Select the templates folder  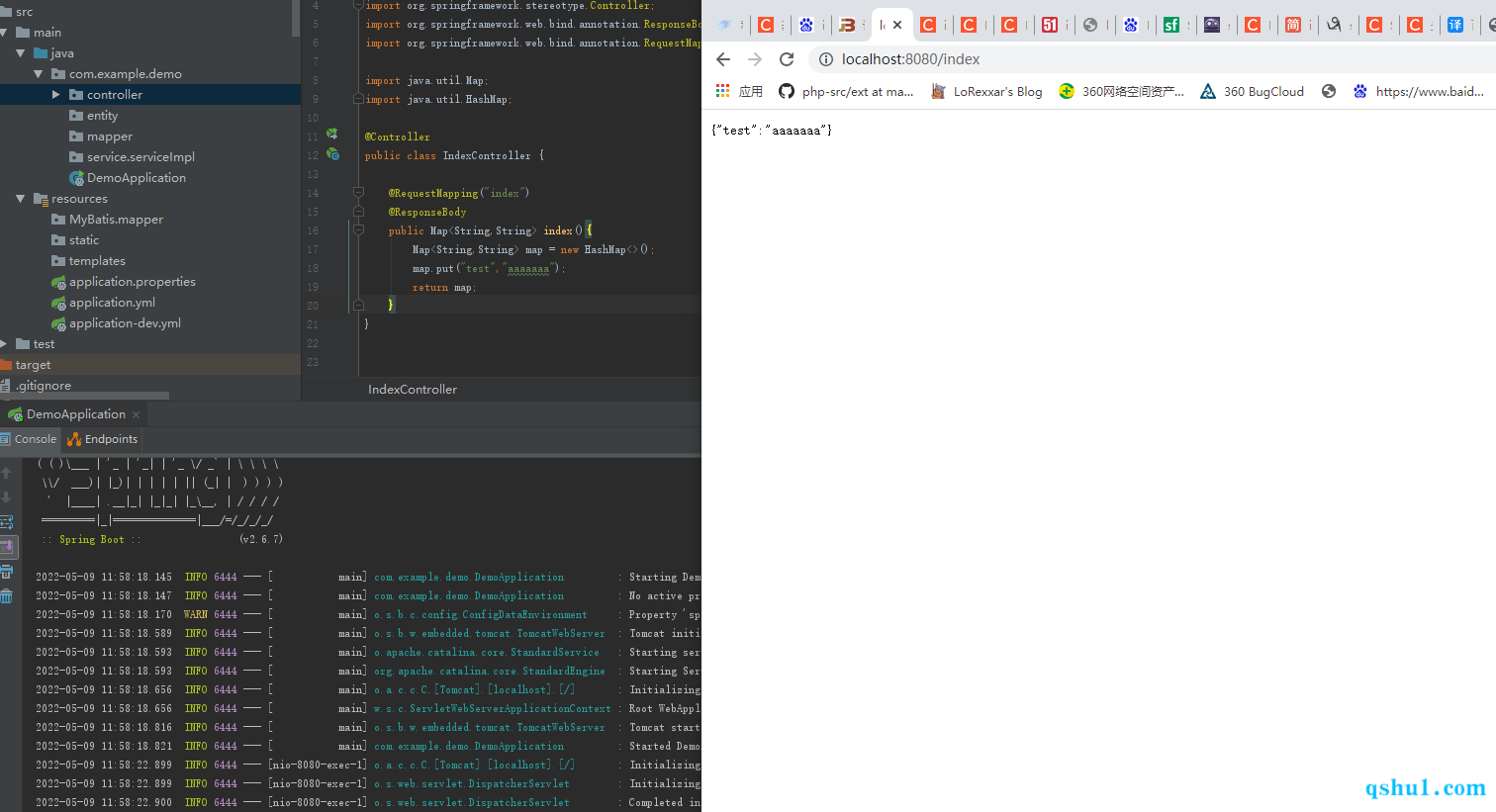click(x=89, y=261)
